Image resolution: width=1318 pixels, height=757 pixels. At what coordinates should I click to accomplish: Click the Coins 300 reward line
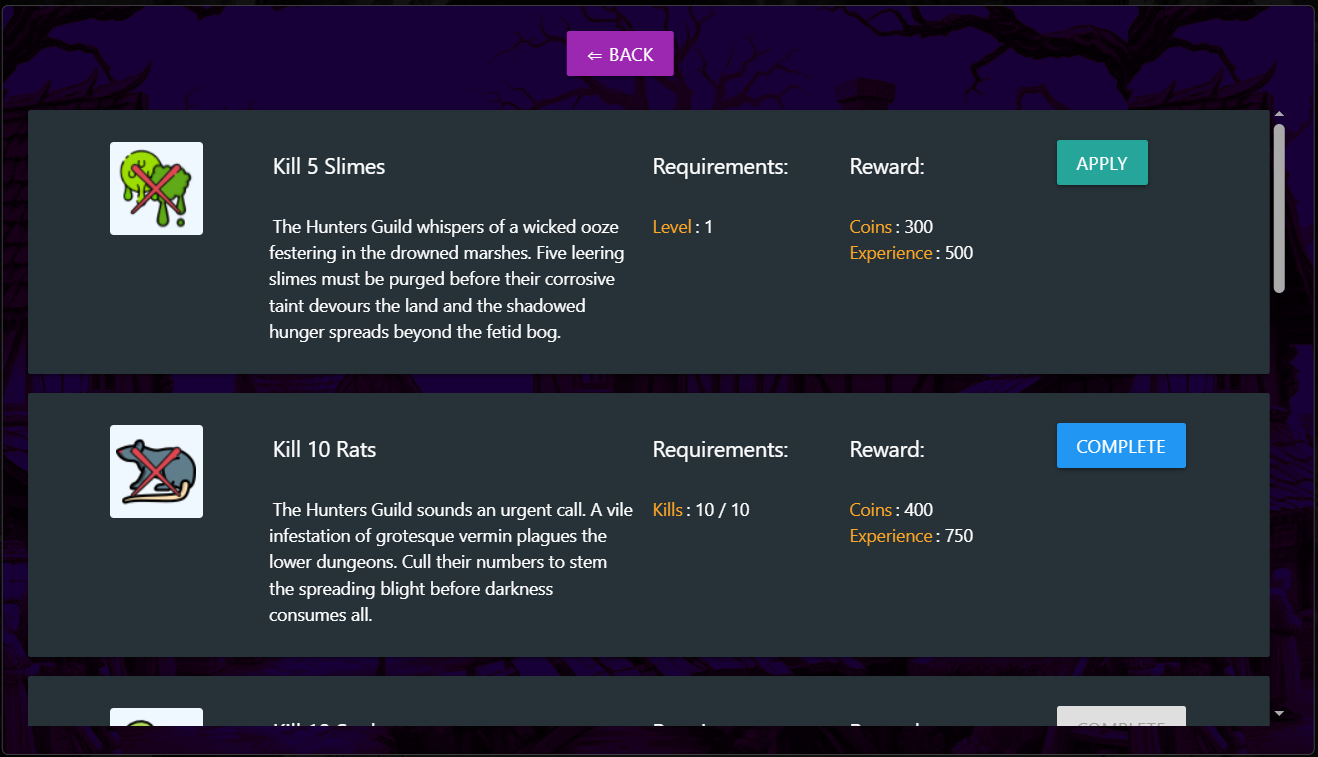coord(891,227)
